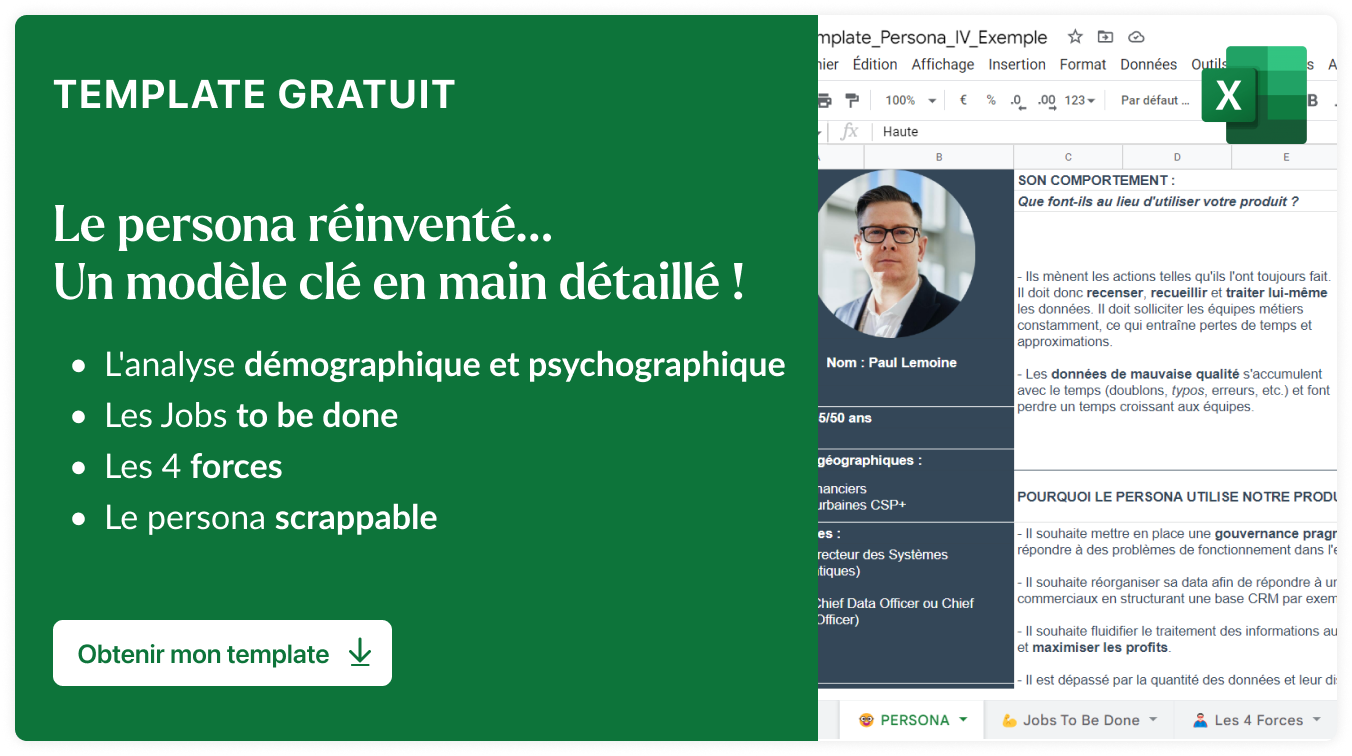Viewport: 1352px width, 756px height.
Task: Open the Par défaut font dropdown
Action: pos(1156,100)
